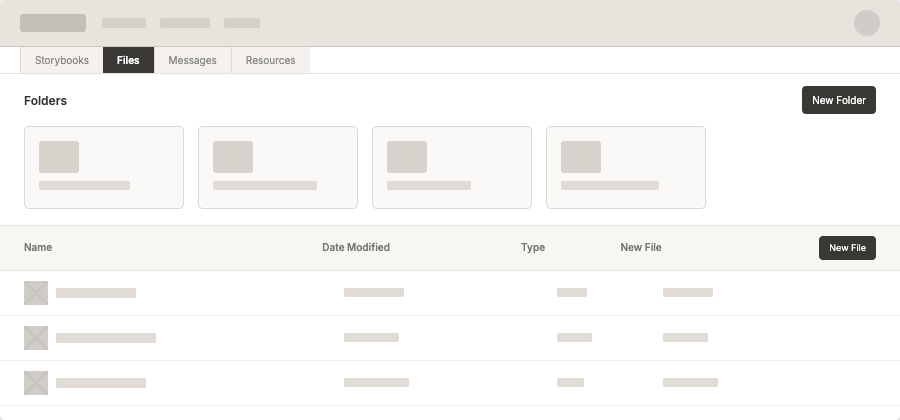
Task: Switch to the Storybooks tab
Action: click(x=62, y=60)
